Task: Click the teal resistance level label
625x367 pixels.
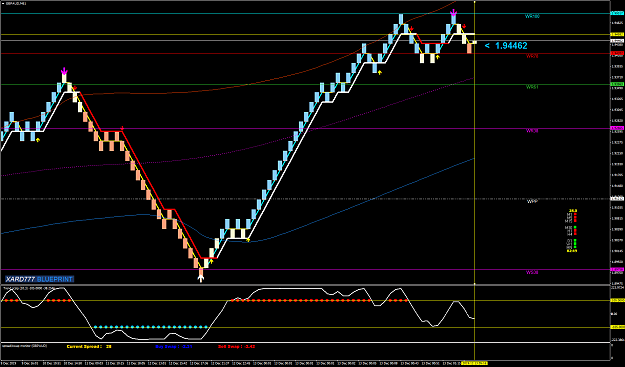Action: coord(532,16)
